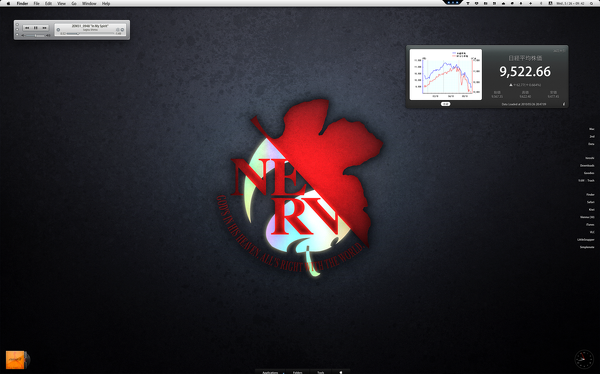Screen dimensions: 600x374
Task: Click the date and time in the menu bar
Action: [570, 3]
